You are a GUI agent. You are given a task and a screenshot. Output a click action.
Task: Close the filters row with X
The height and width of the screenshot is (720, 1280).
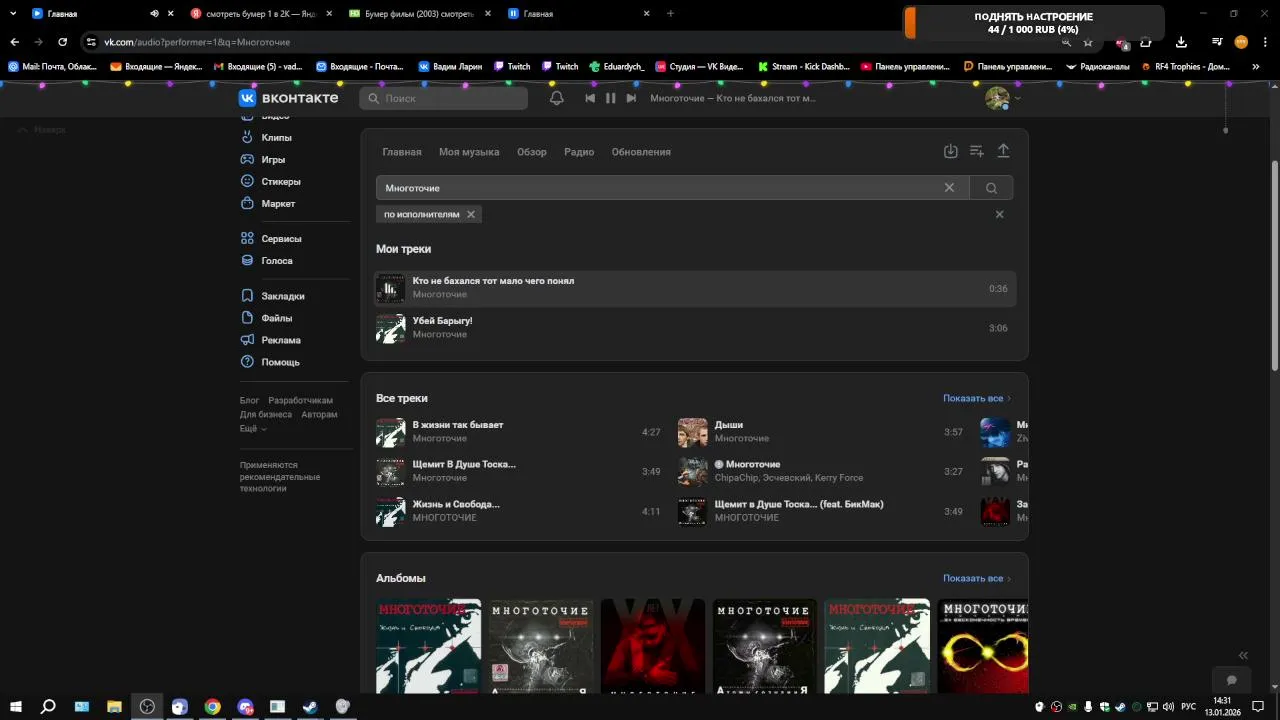pos(999,214)
